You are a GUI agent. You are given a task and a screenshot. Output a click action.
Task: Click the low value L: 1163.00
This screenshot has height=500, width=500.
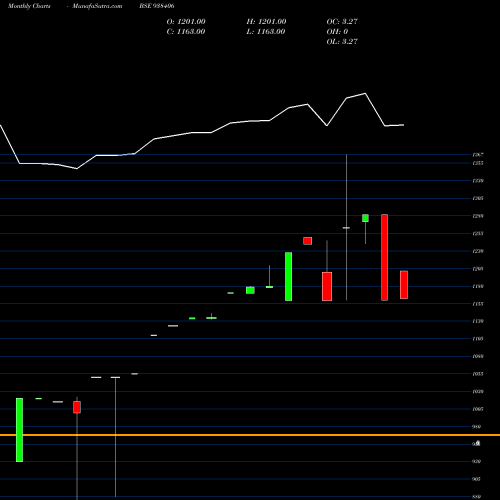(266, 32)
